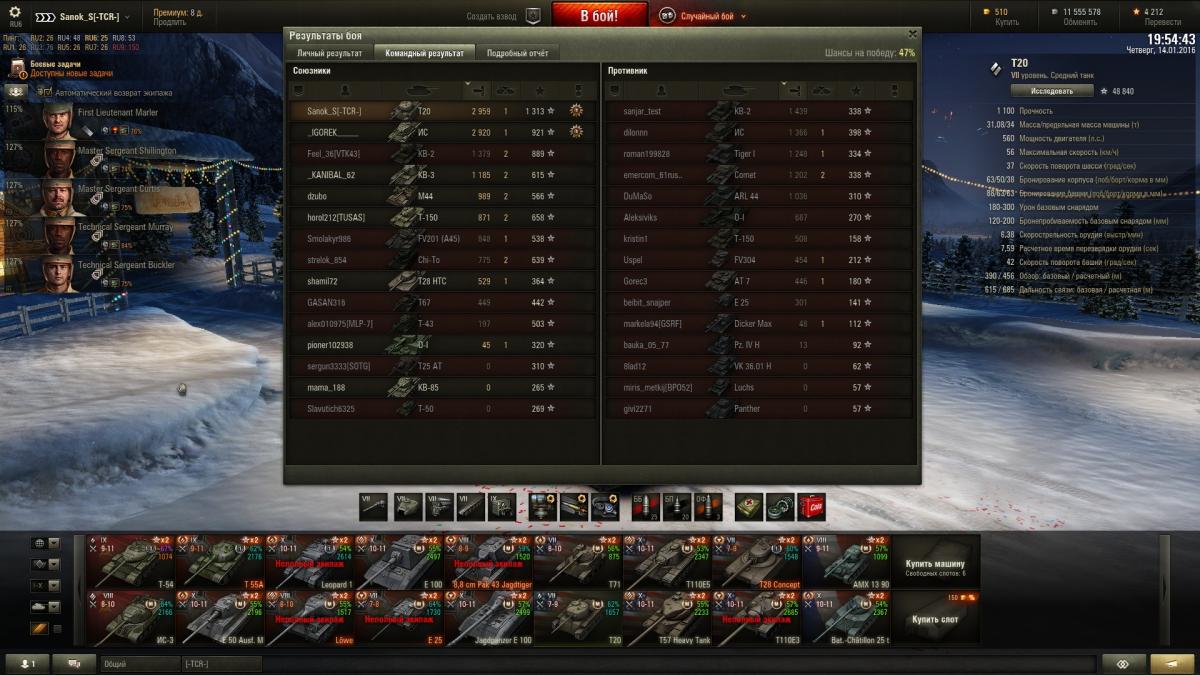The image size is (1200, 675).
Task: Switch to Подробный отчёт tab
Action: (517, 52)
